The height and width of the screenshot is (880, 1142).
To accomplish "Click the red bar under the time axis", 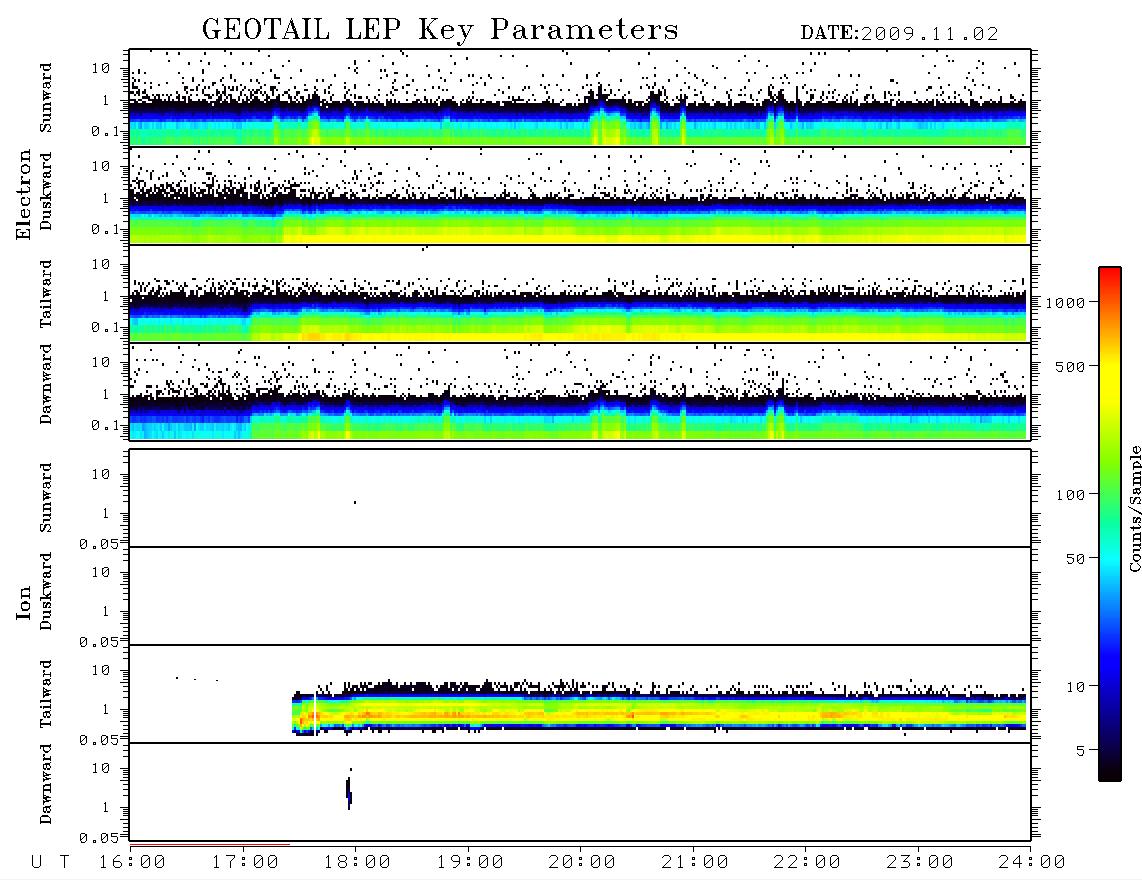I will [x=210, y=844].
